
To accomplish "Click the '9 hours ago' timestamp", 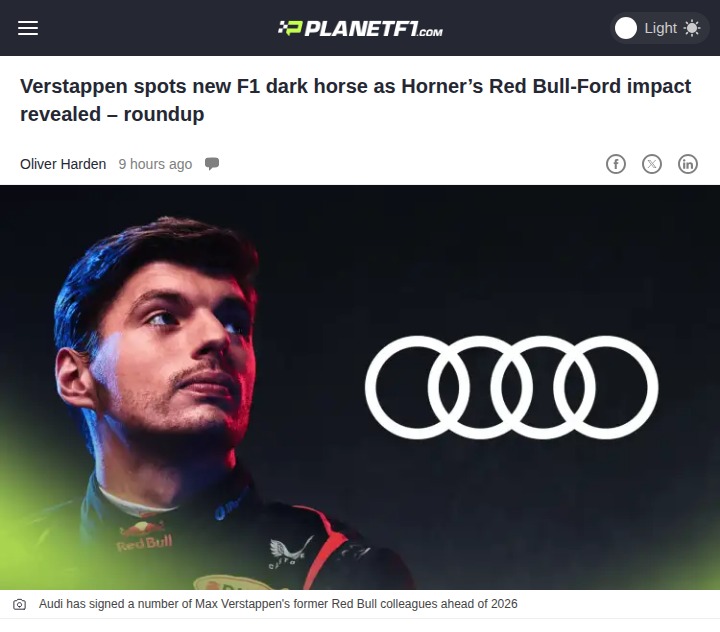I will [155, 164].
